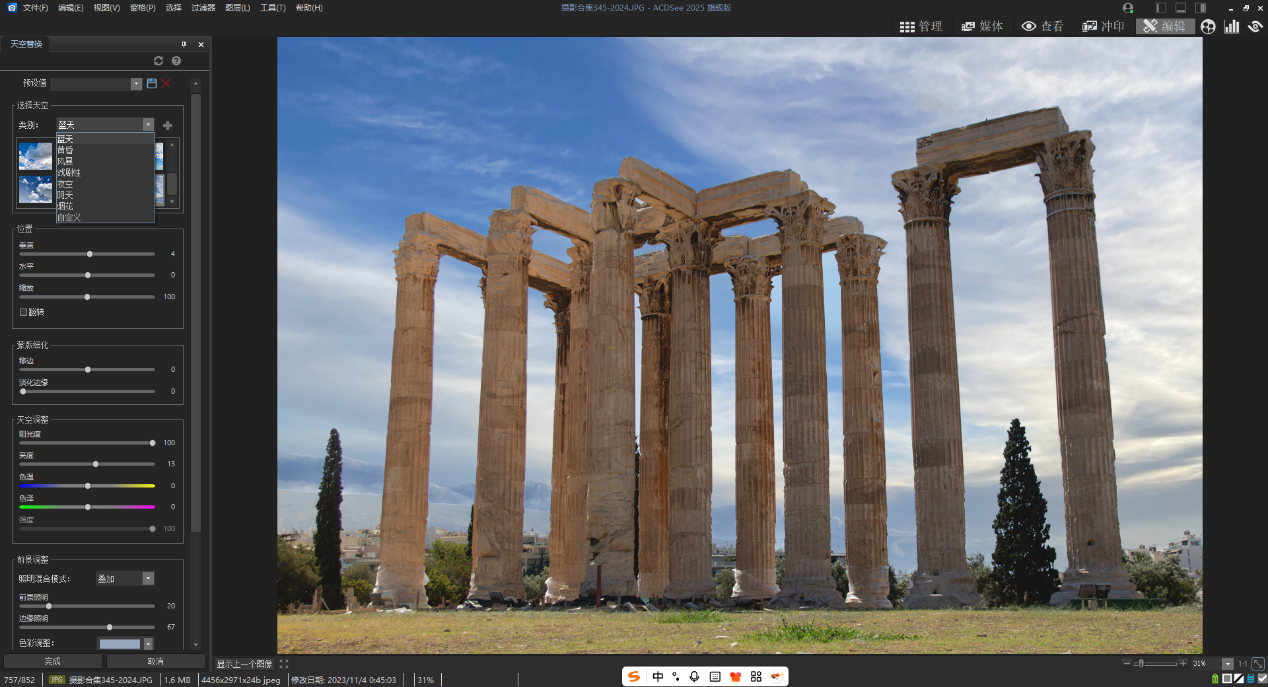The width and height of the screenshot is (1268, 687).
Task: Open the 过滤器 filter menu
Action: (x=203, y=8)
